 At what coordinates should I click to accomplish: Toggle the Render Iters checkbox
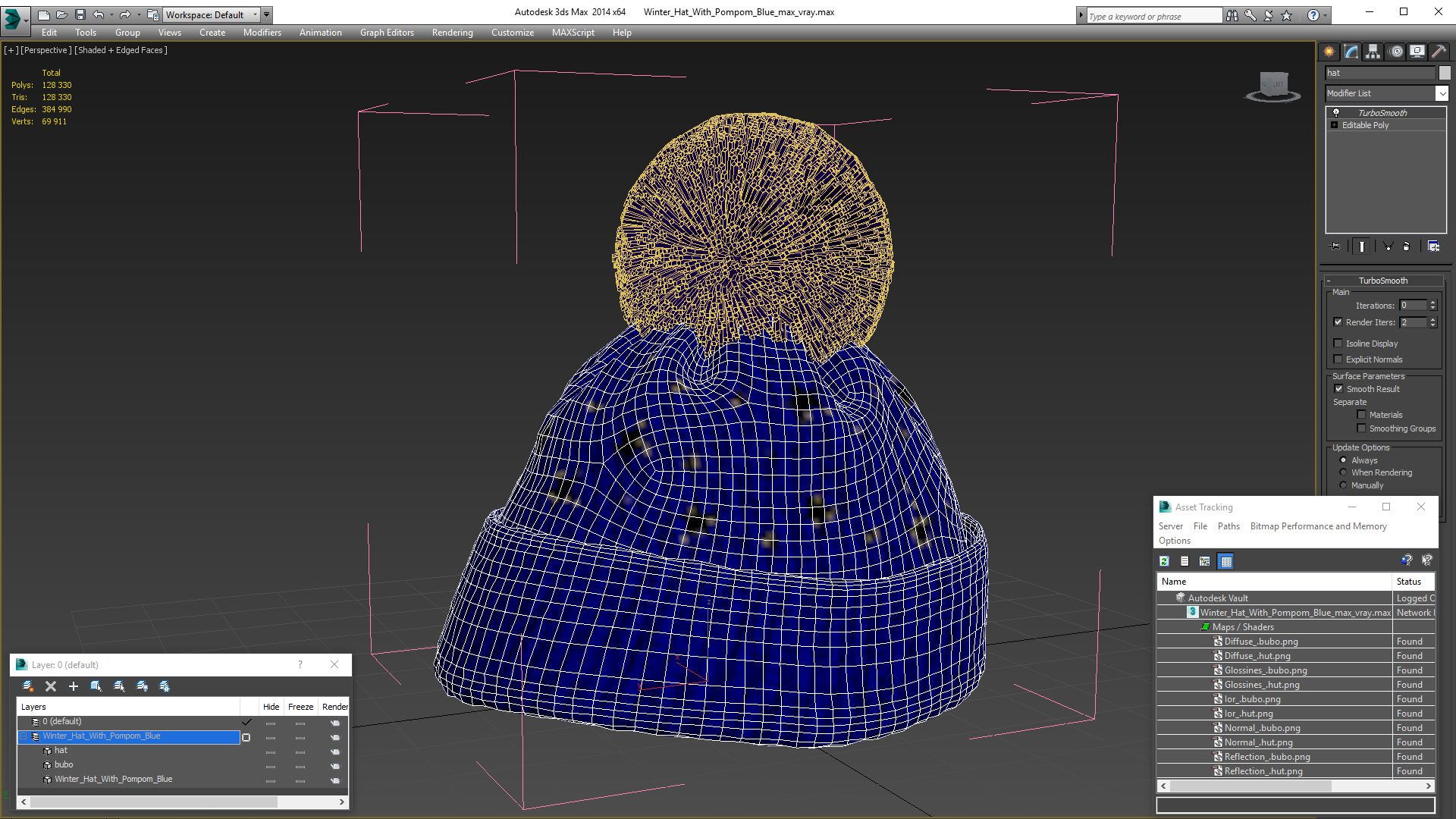[1338, 322]
